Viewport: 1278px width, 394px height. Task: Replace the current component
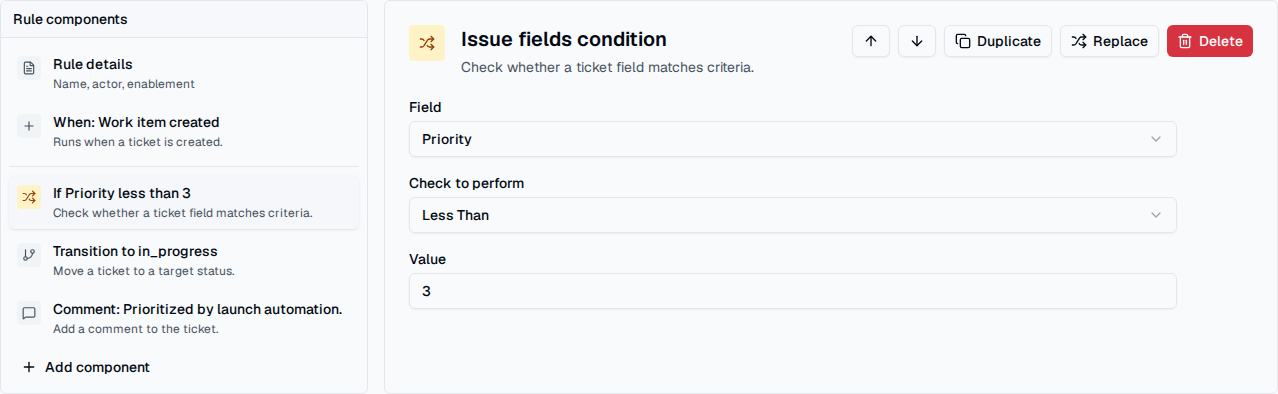[1109, 41]
